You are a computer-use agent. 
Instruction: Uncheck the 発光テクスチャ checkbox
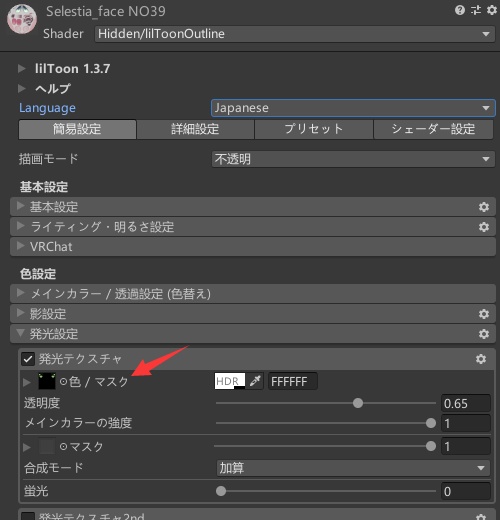28,359
